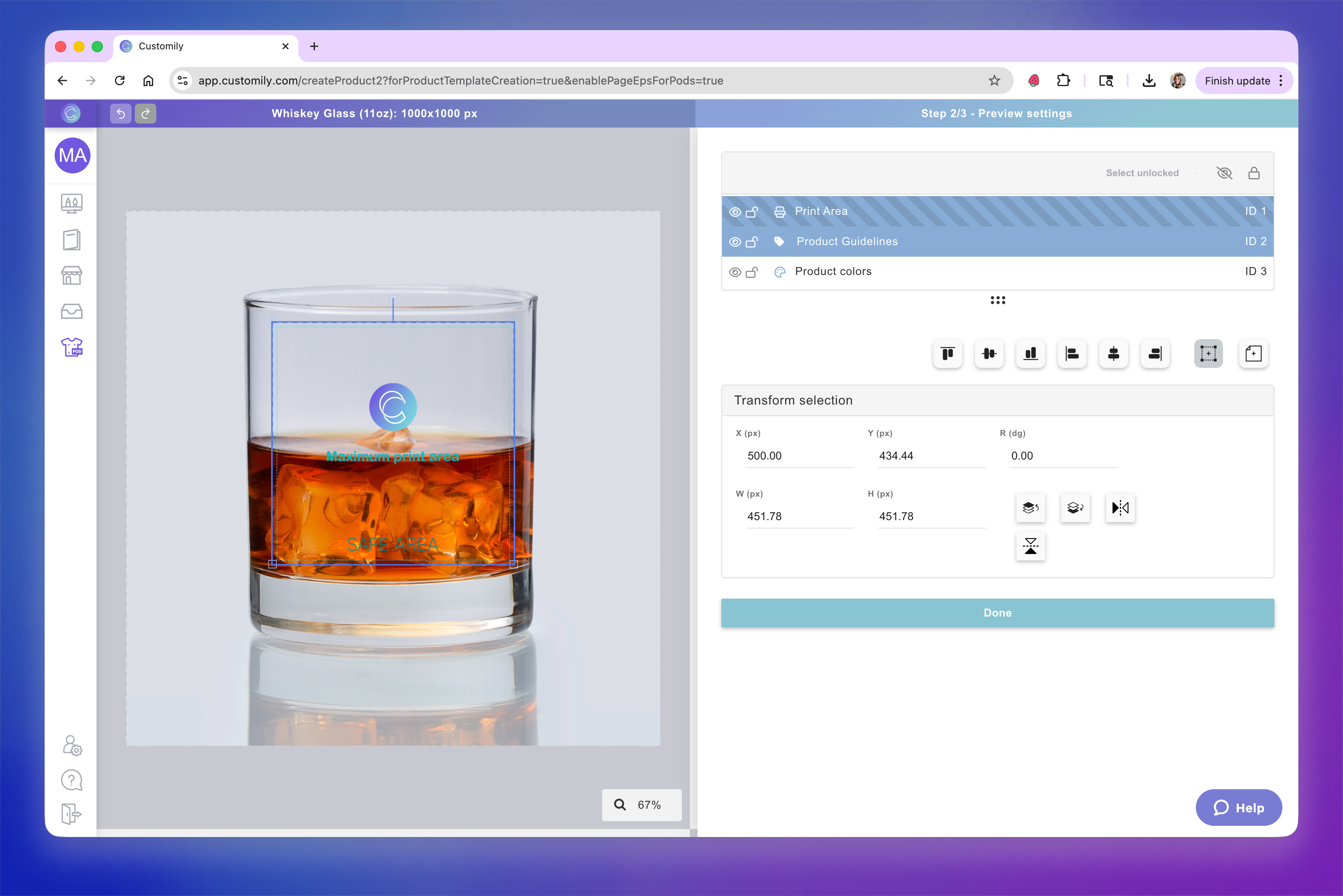Click the align left edges icon
This screenshot has width=1343, height=896.
(1072, 354)
